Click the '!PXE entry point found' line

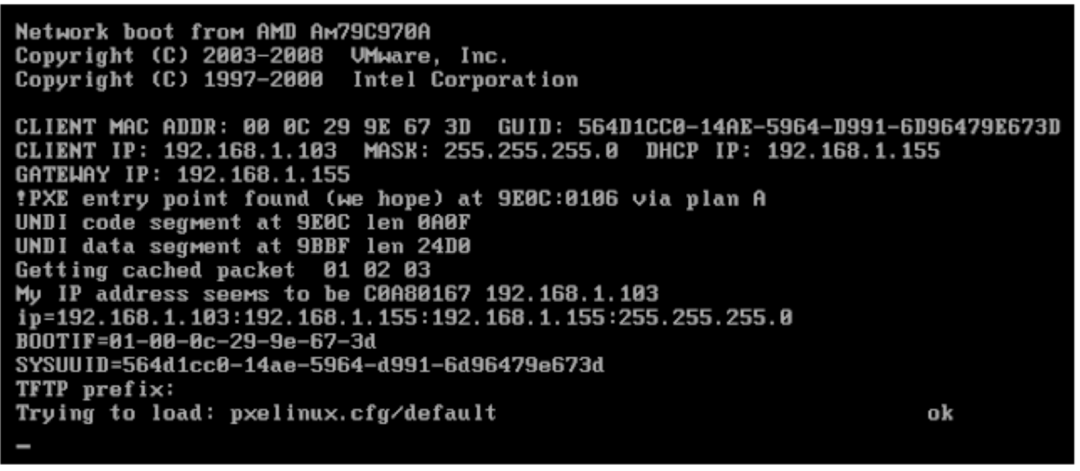(x=391, y=199)
